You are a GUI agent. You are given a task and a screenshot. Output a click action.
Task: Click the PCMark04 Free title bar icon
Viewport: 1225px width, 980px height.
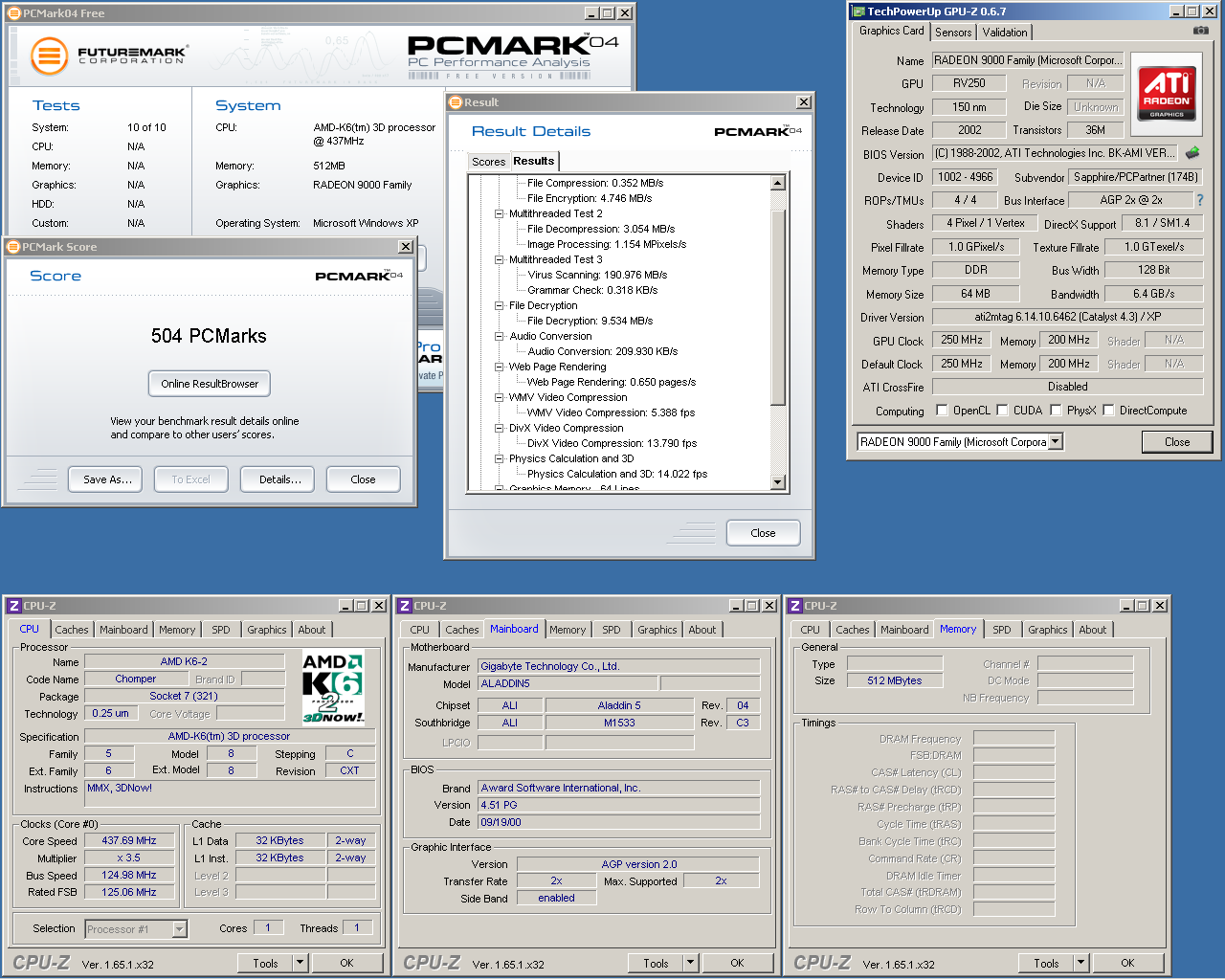13,13
